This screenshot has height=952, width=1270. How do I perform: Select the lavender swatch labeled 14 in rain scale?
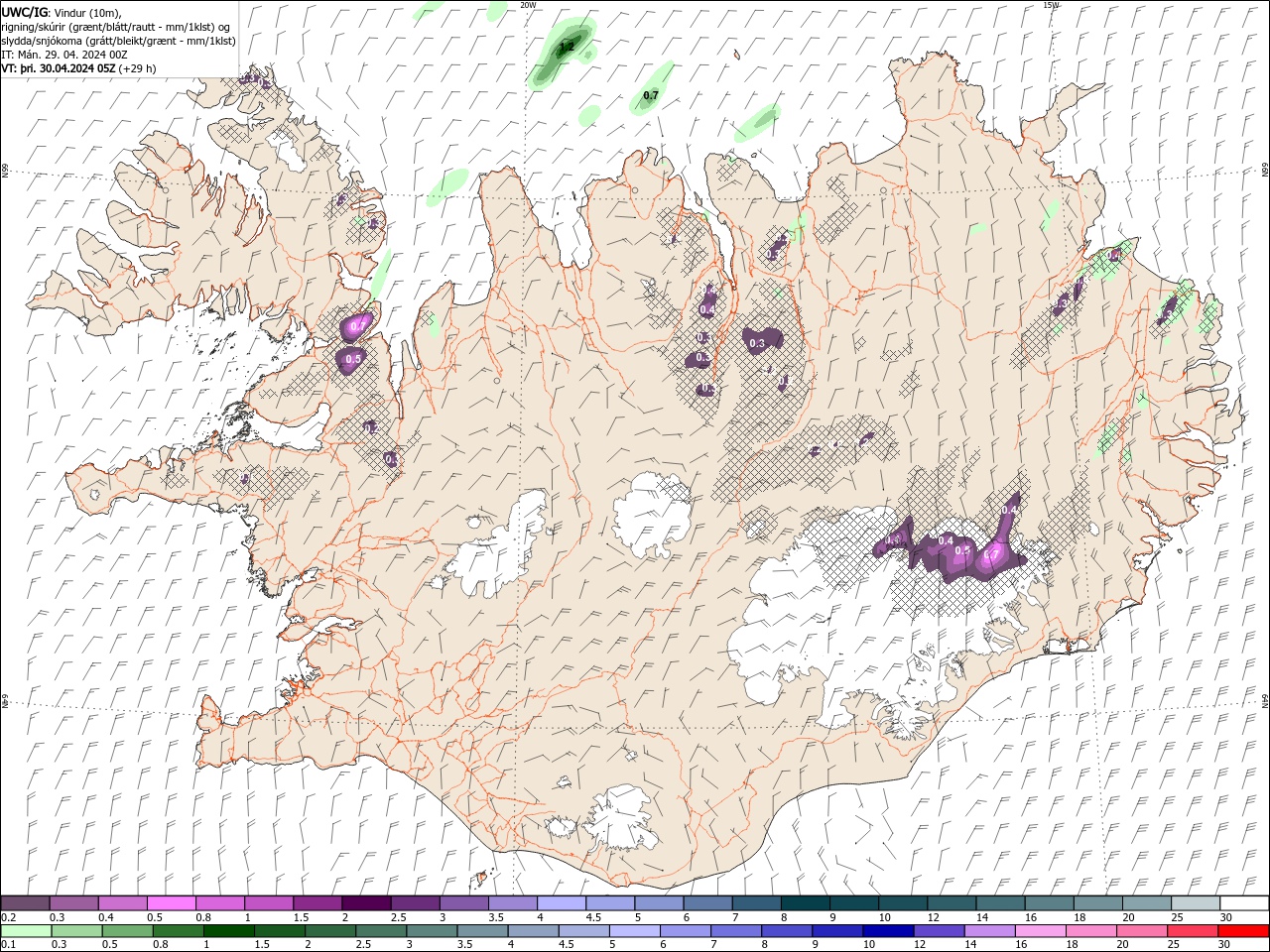989,931
